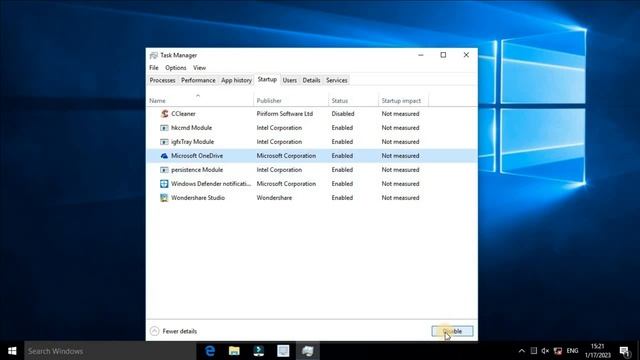640x360 pixels.
Task: Click the Task Manager taskbar icon
Action: click(307, 351)
